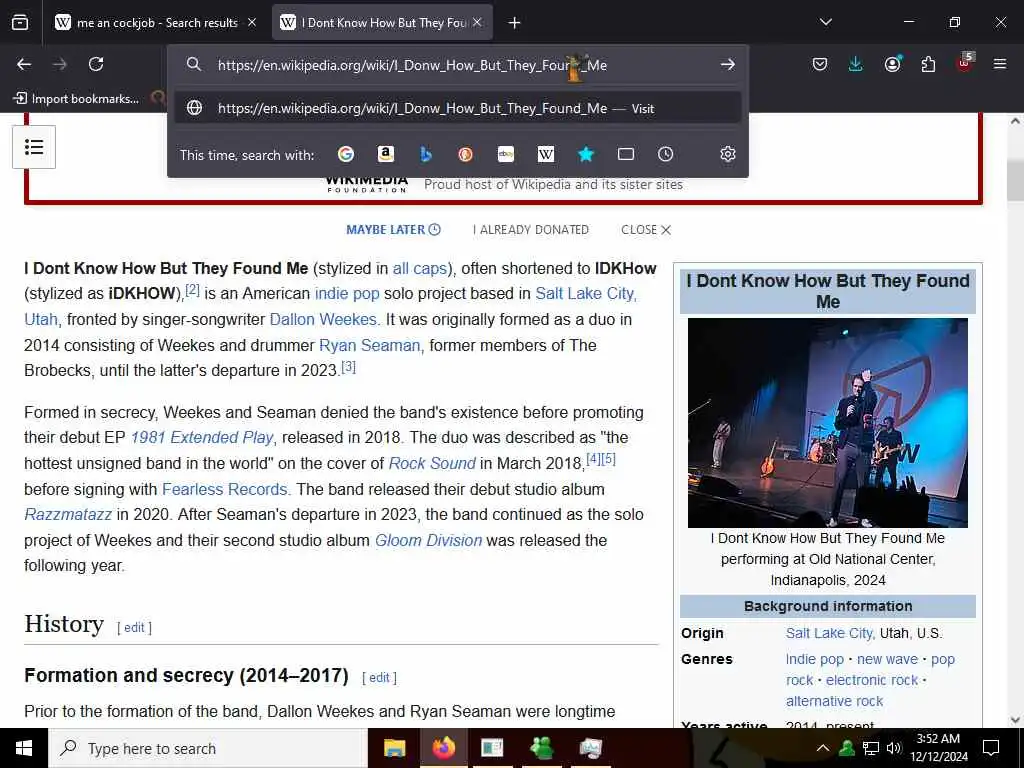Toggle the Wikipedia table of contents
The image size is (1024, 768).
pos(34,147)
